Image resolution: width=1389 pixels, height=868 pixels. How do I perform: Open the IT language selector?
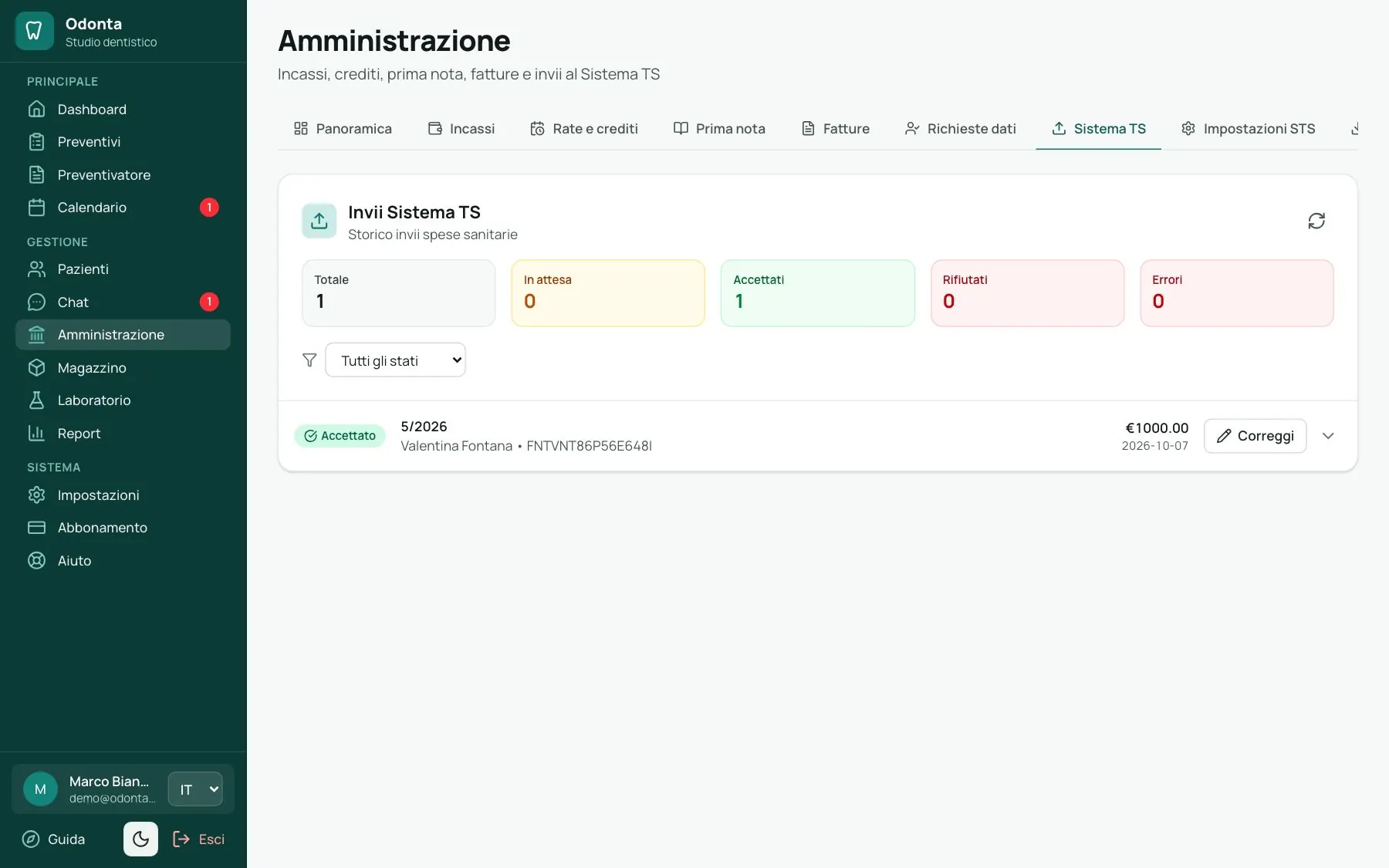tap(195, 789)
